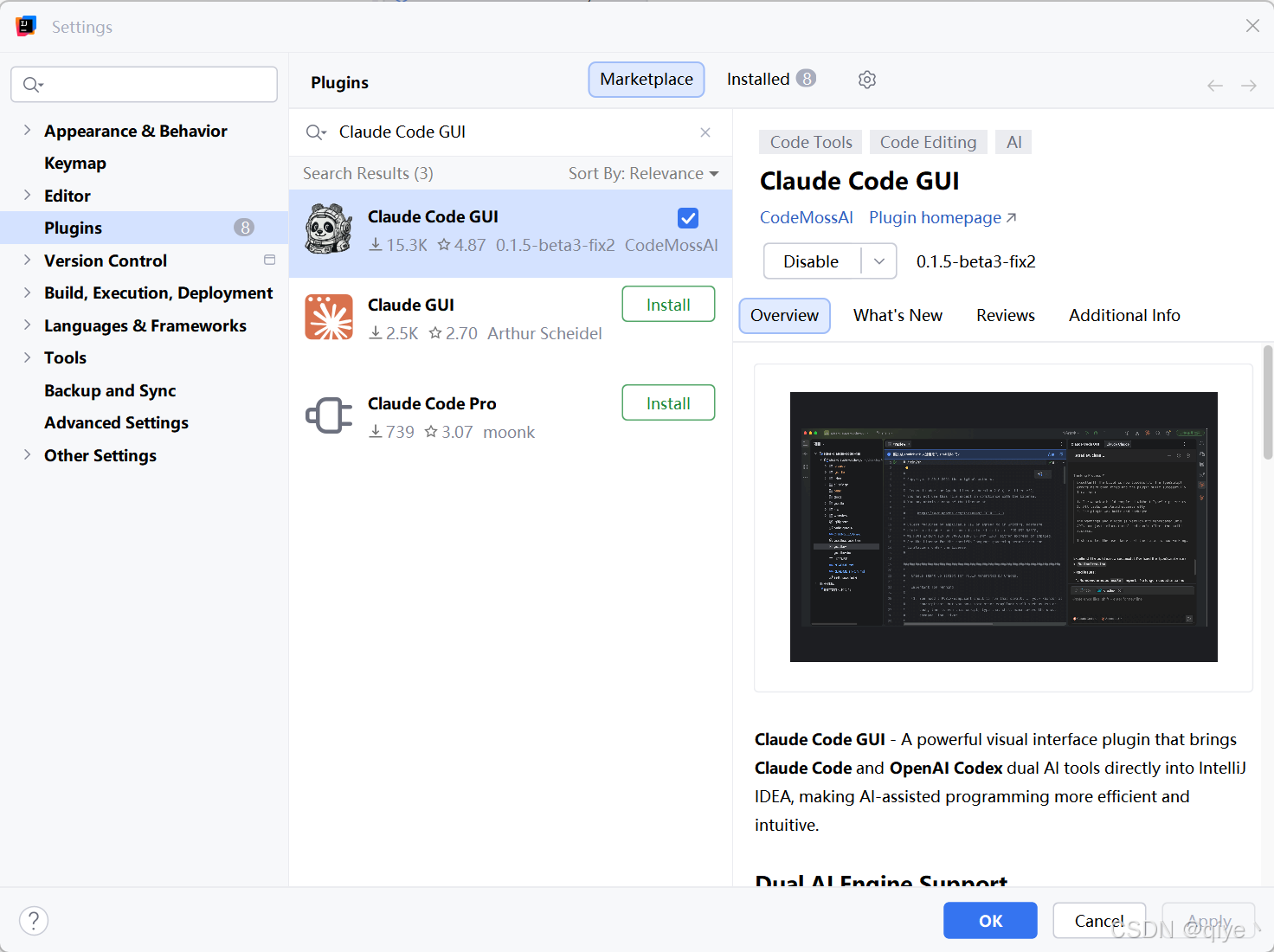
Task: Select Keymap in the settings tree
Action: [75, 164]
